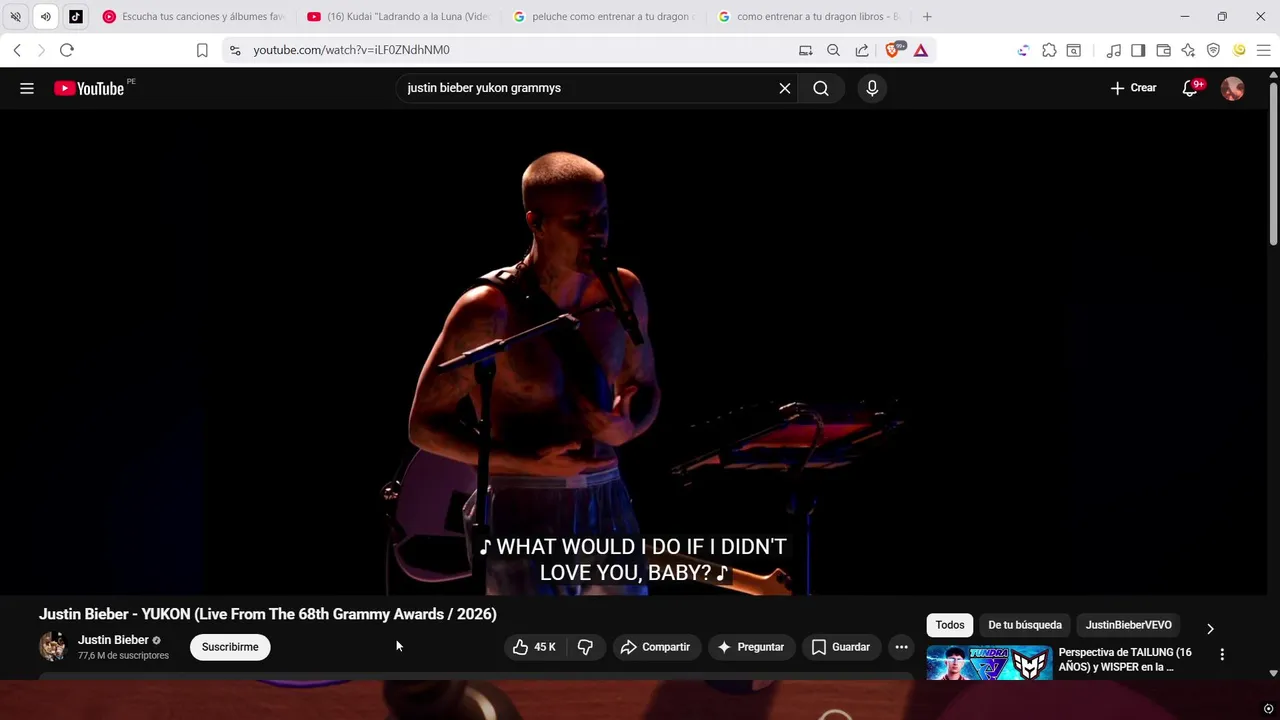Subscribe with the Suscribirme button

230,647
